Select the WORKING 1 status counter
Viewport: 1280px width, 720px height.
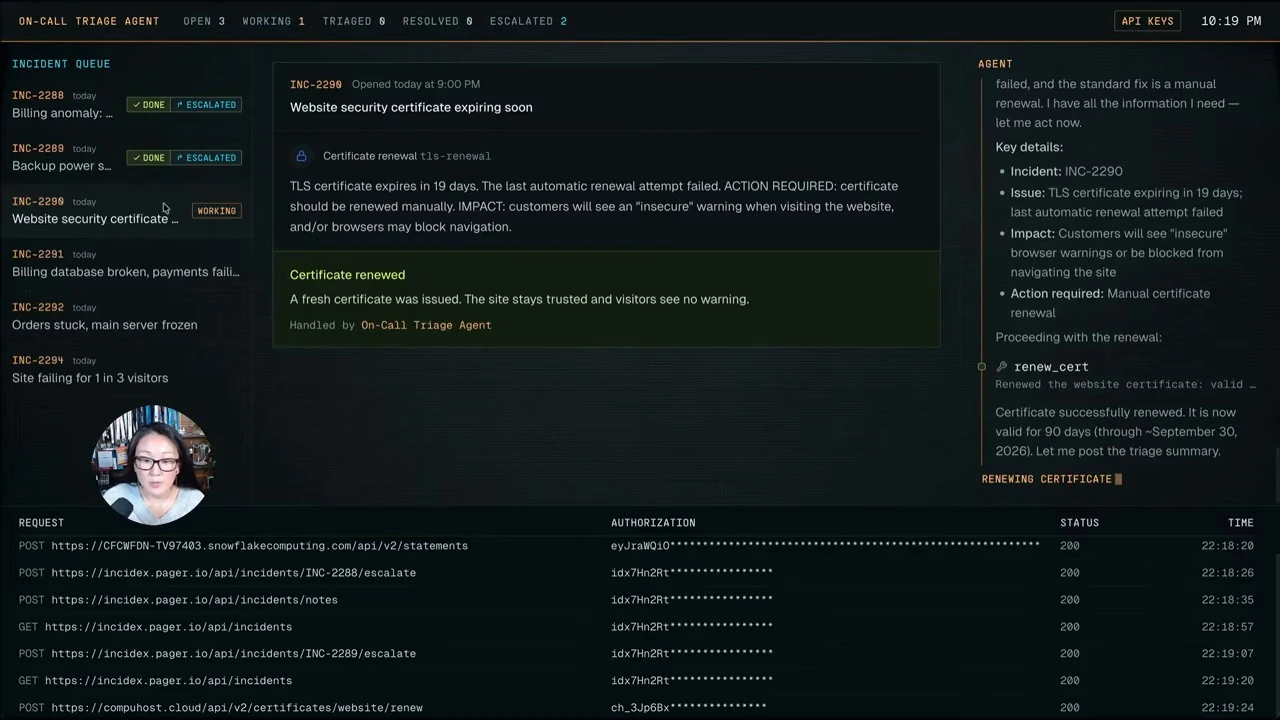coord(273,21)
